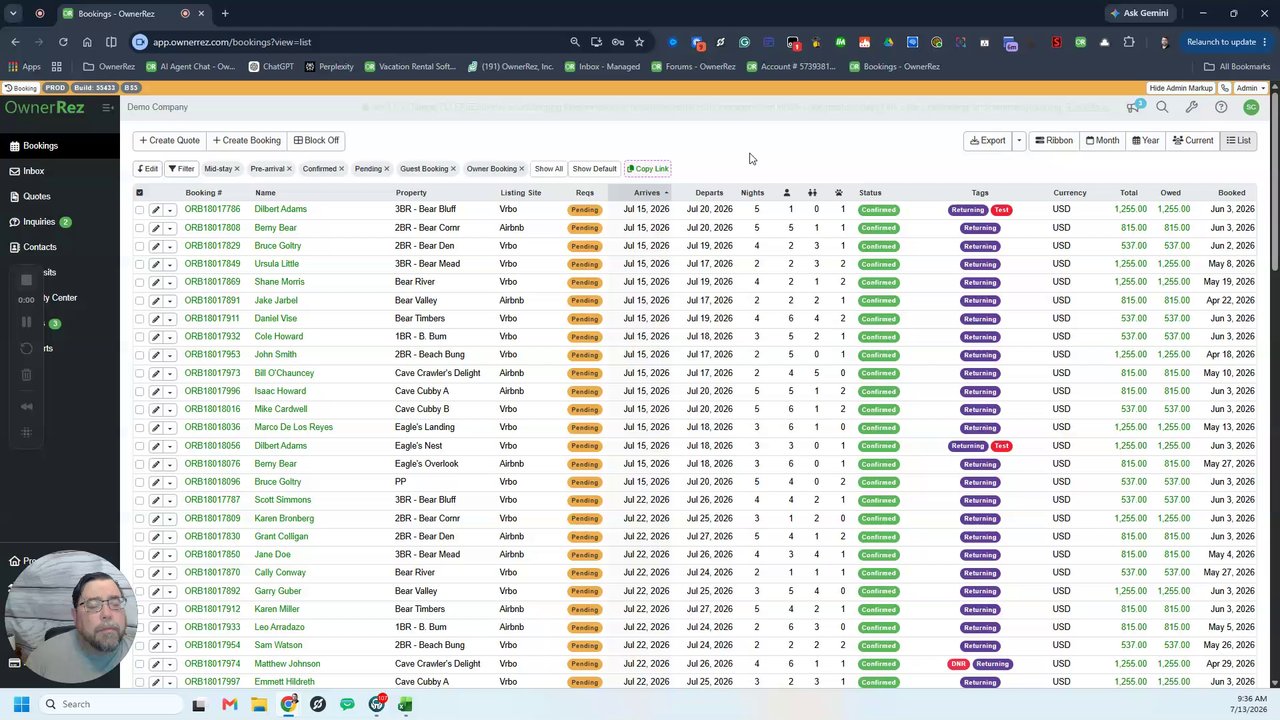The image size is (1280, 720).
Task: Open the wrench settings icon
Action: [1191, 107]
